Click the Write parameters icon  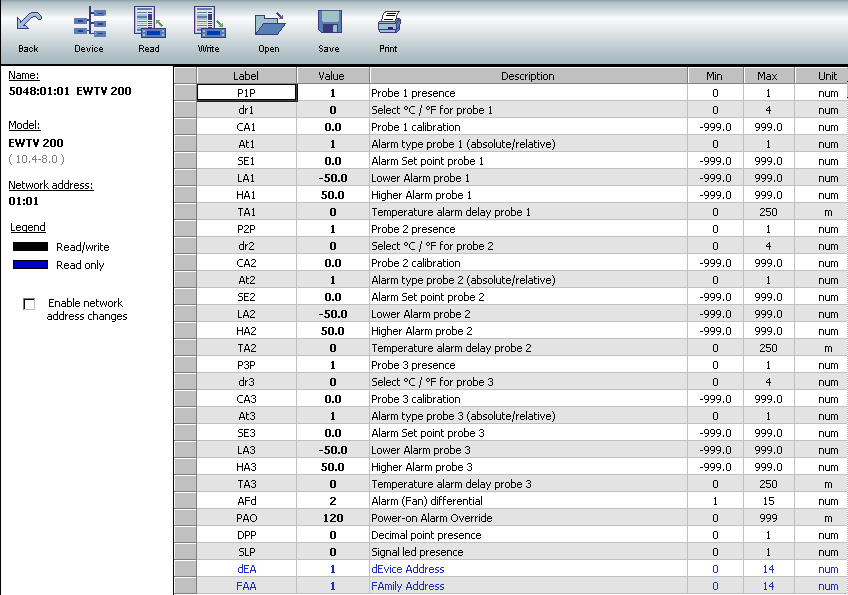[x=209, y=23]
